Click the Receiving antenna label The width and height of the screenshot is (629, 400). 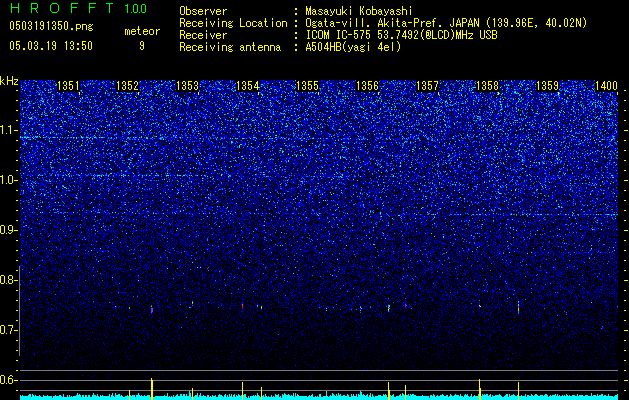click(230, 47)
